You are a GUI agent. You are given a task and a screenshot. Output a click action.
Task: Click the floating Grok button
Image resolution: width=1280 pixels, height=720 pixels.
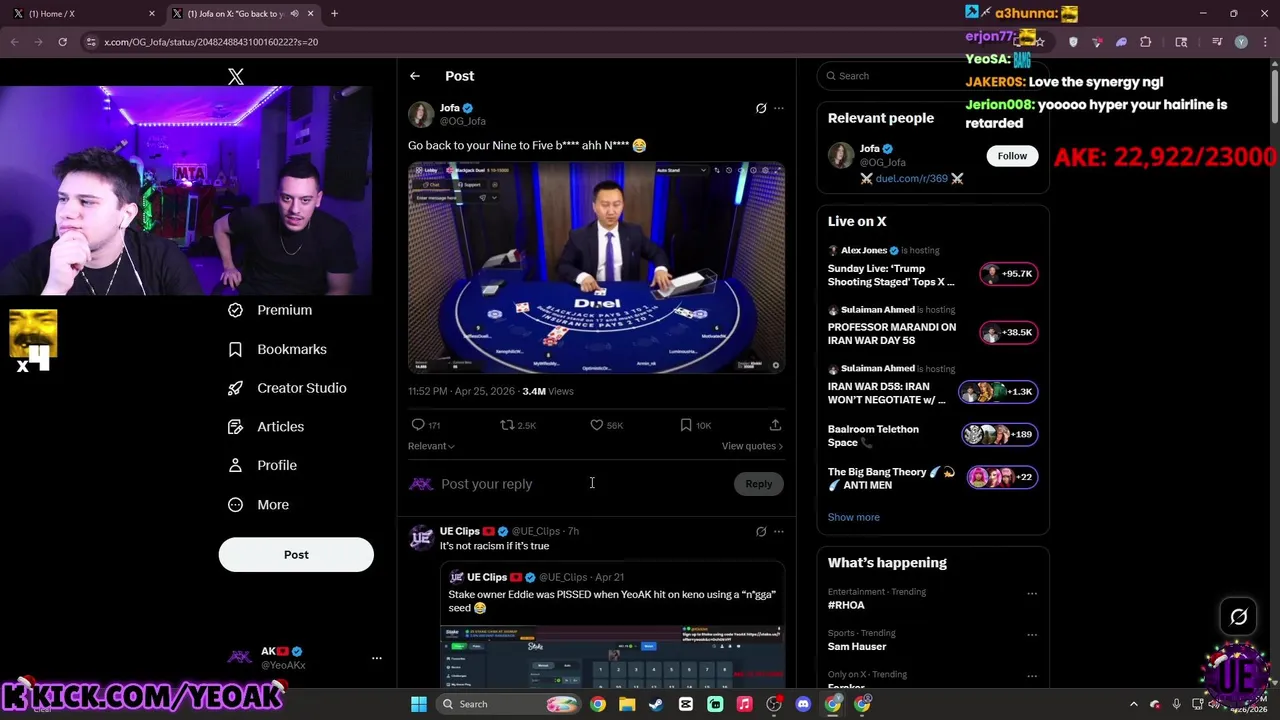[x=1238, y=617]
